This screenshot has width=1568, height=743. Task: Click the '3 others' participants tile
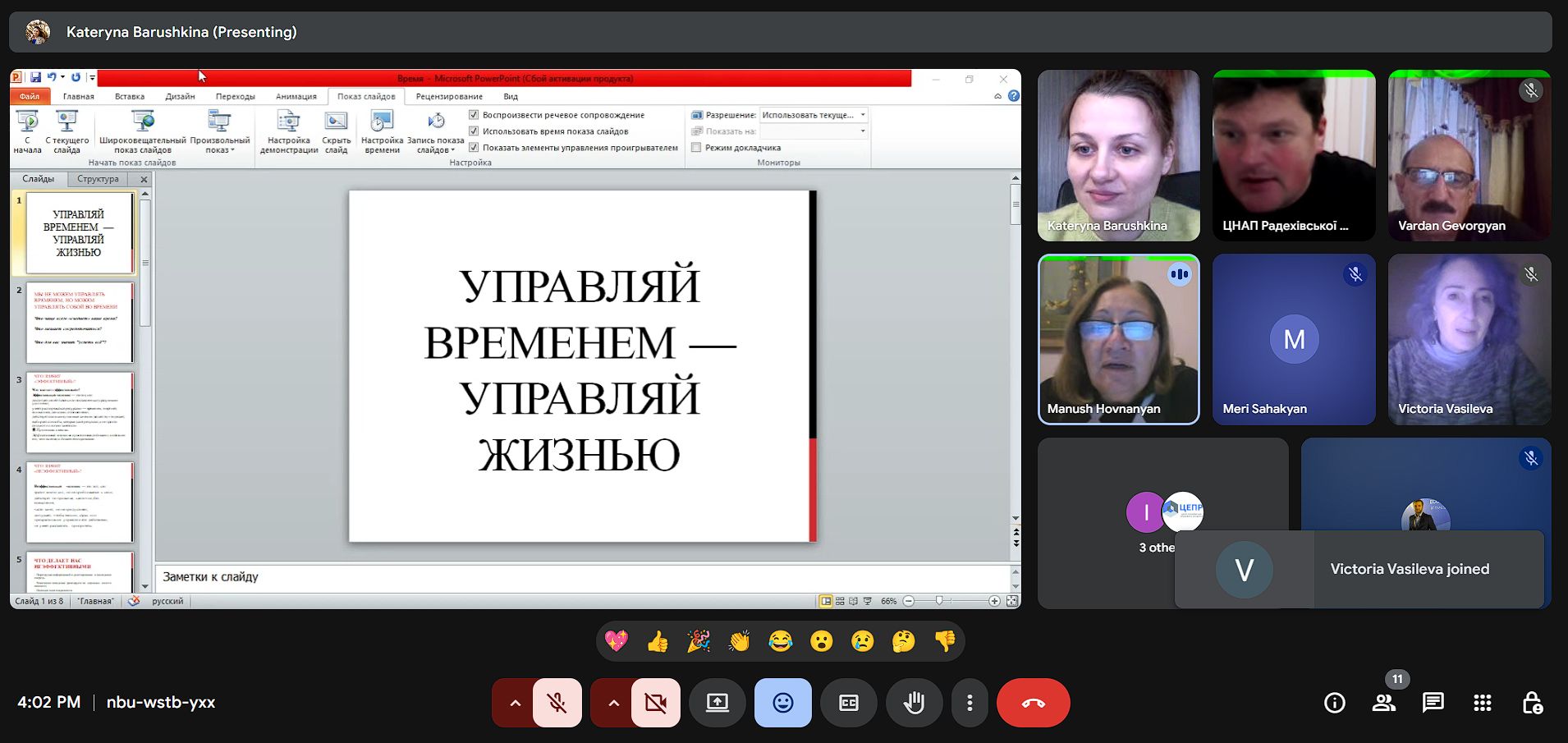pos(1162,523)
